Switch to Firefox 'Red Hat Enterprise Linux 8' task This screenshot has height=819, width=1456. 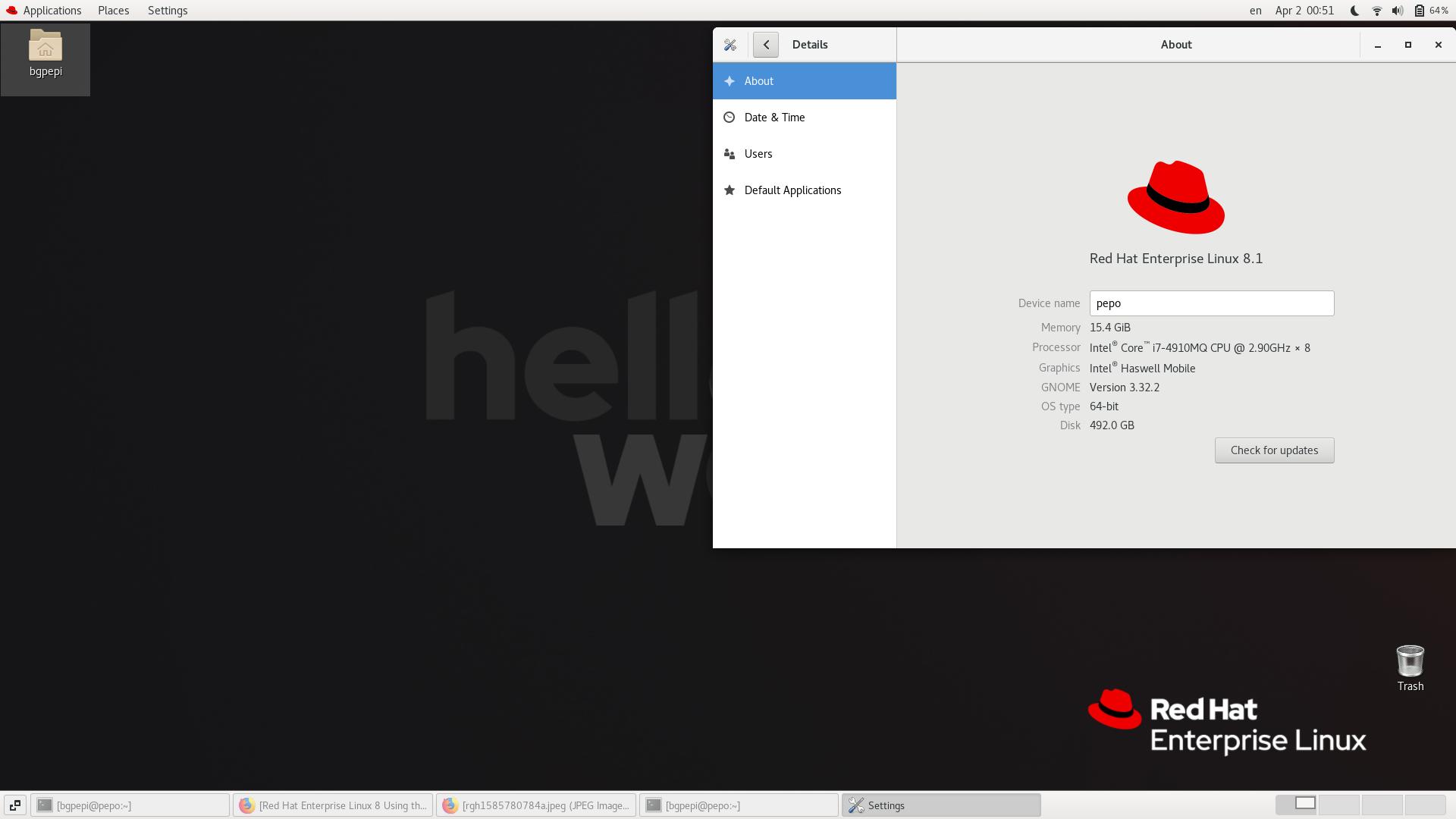(x=333, y=805)
